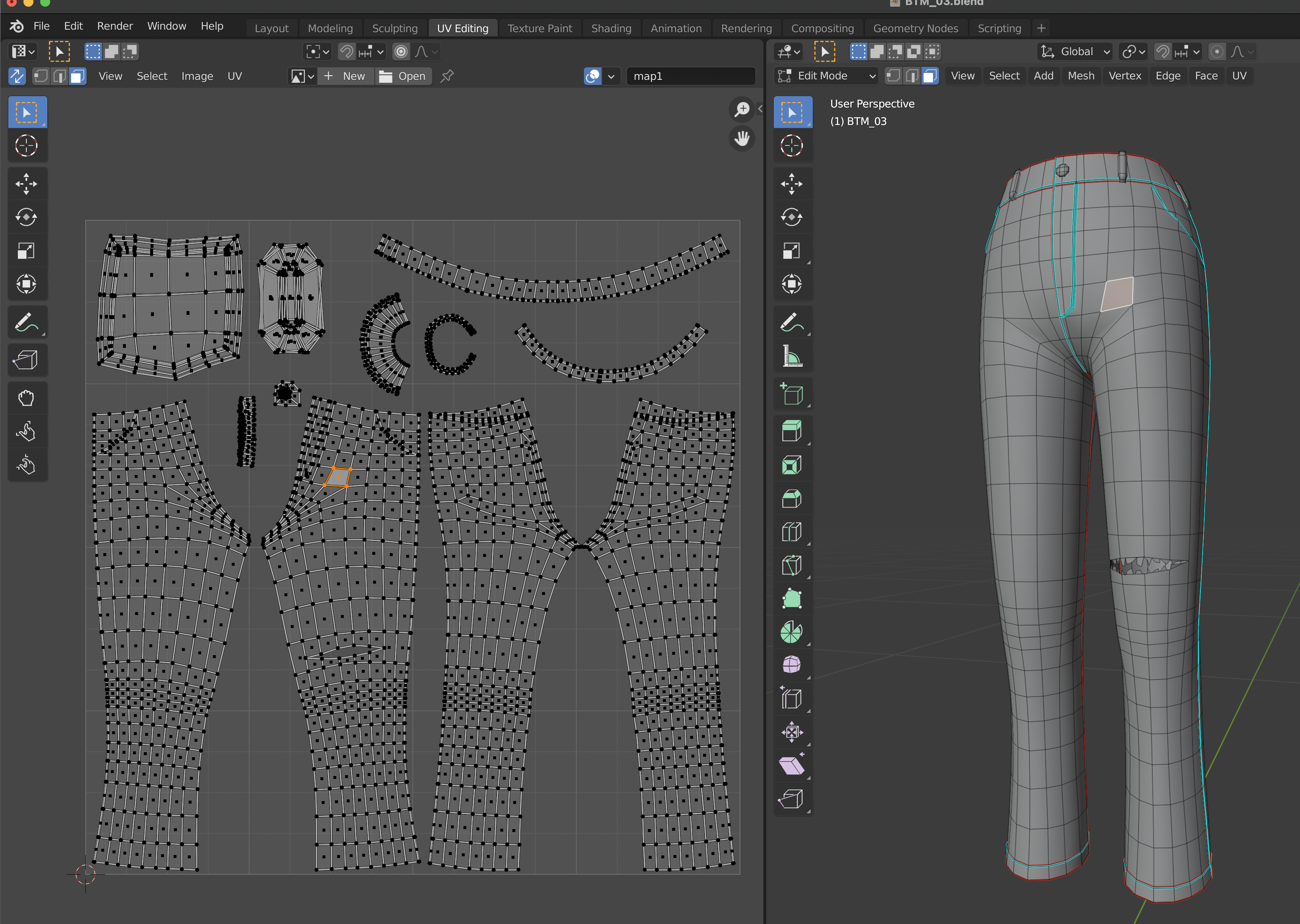Click the zoom magnifier gizmo in UV editor
This screenshot has width=1300, height=924.
tap(742, 109)
